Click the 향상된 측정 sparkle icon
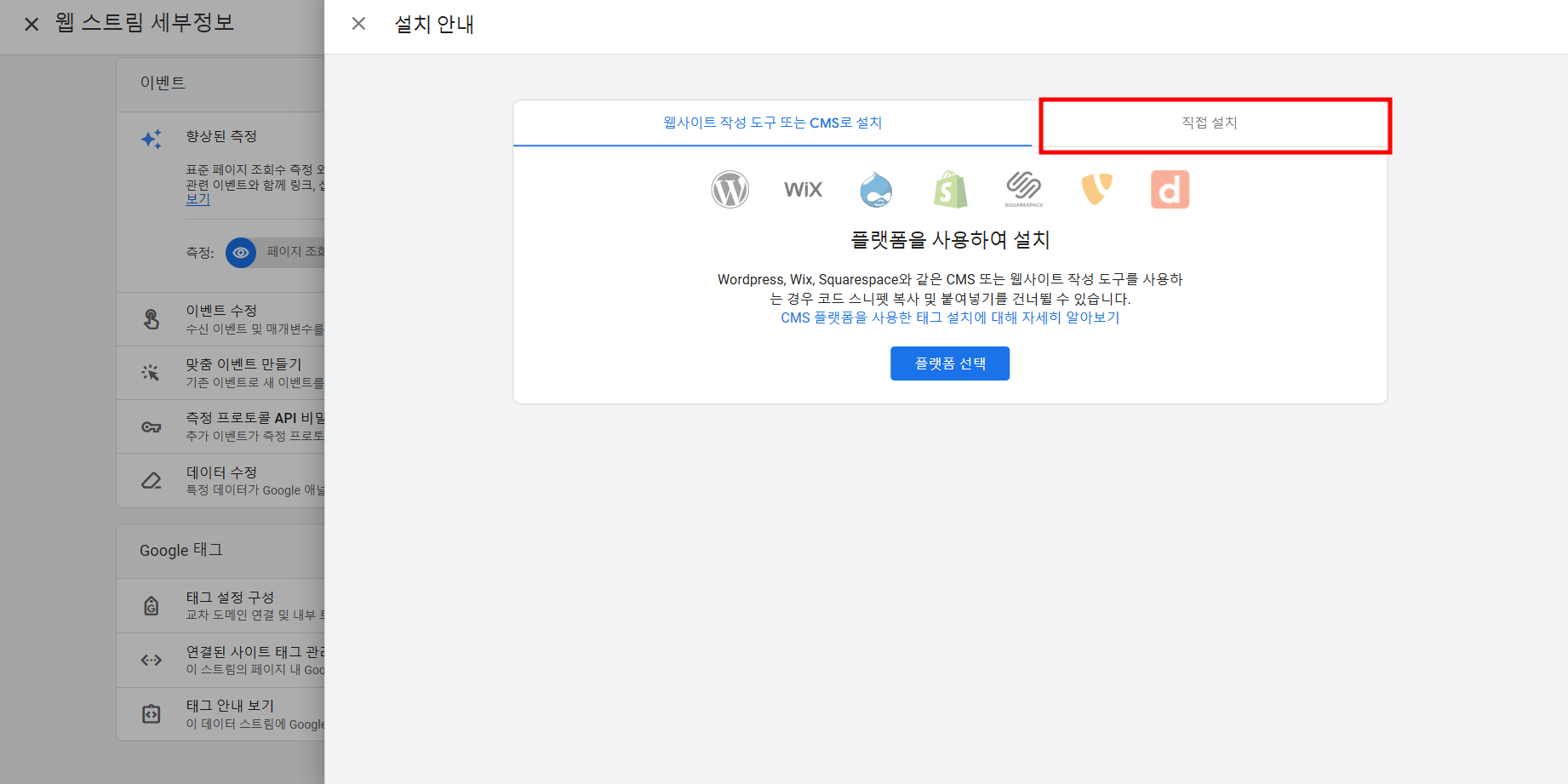This screenshot has height=784, width=1568. [152, 139]
